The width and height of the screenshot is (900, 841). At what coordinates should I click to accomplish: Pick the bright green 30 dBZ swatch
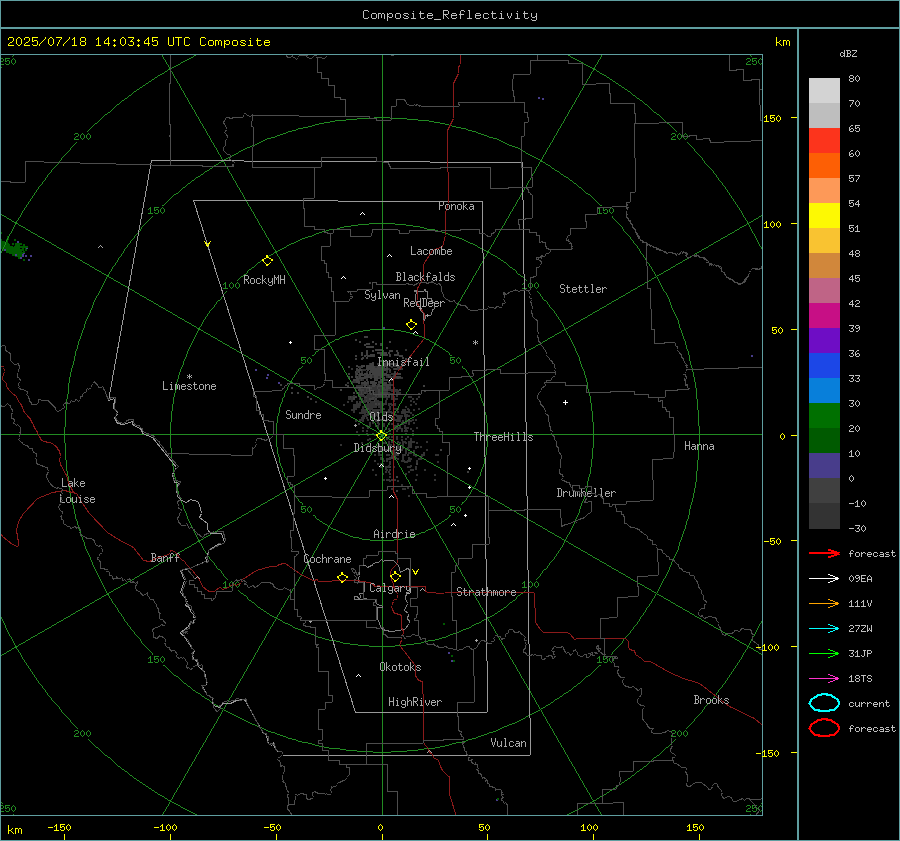824,416
